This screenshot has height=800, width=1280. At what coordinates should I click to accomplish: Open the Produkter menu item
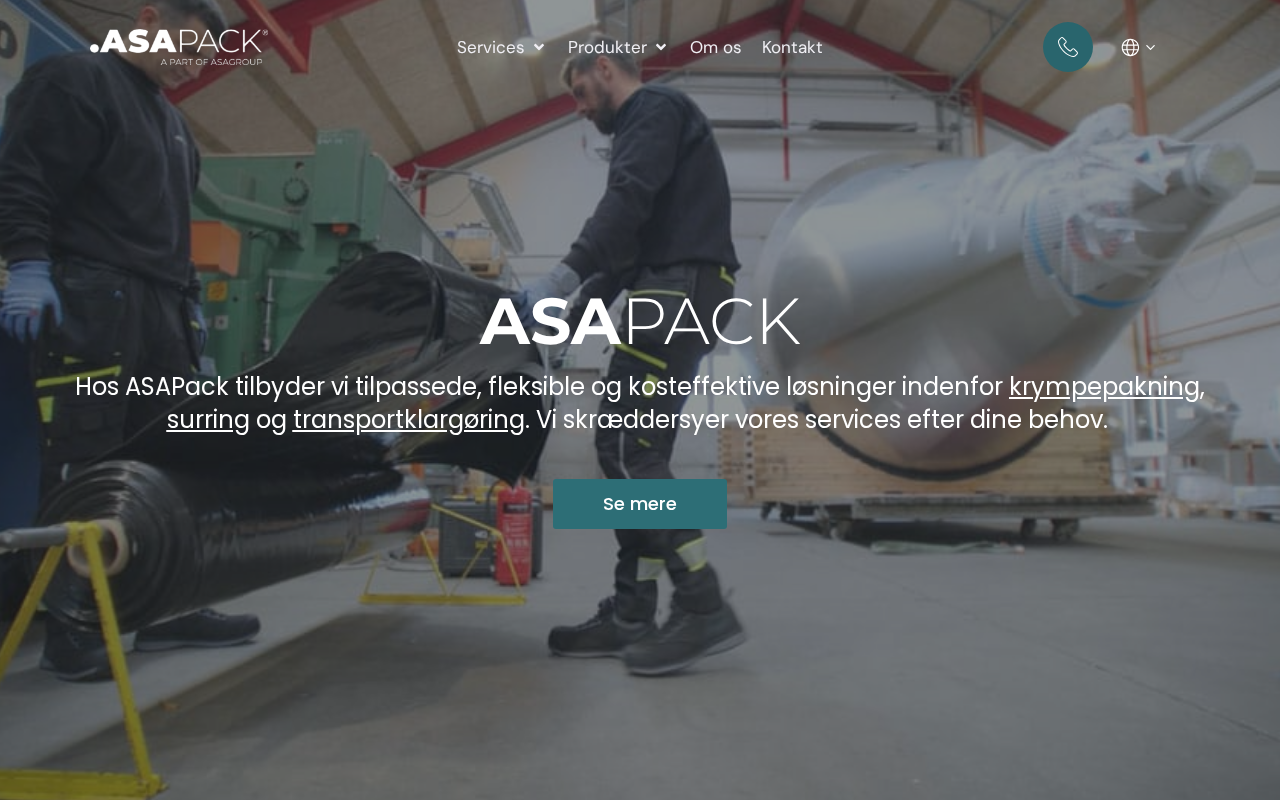click(x=607, y=47)
